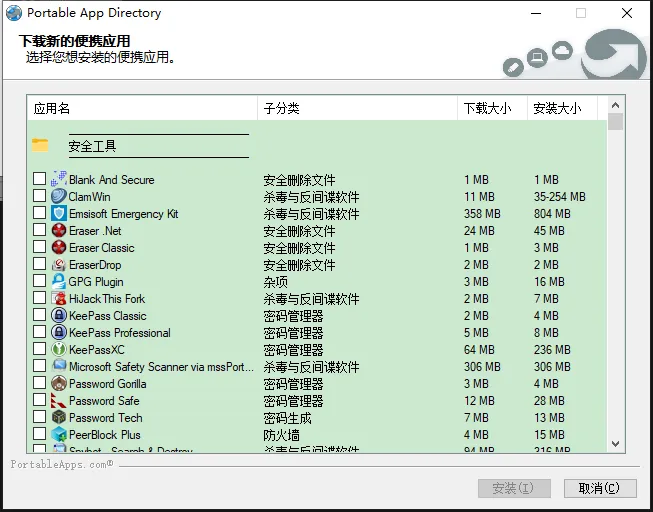Check the KeePass Classic checkbox
Screen dimensions: 653x512
pos(40,315)
